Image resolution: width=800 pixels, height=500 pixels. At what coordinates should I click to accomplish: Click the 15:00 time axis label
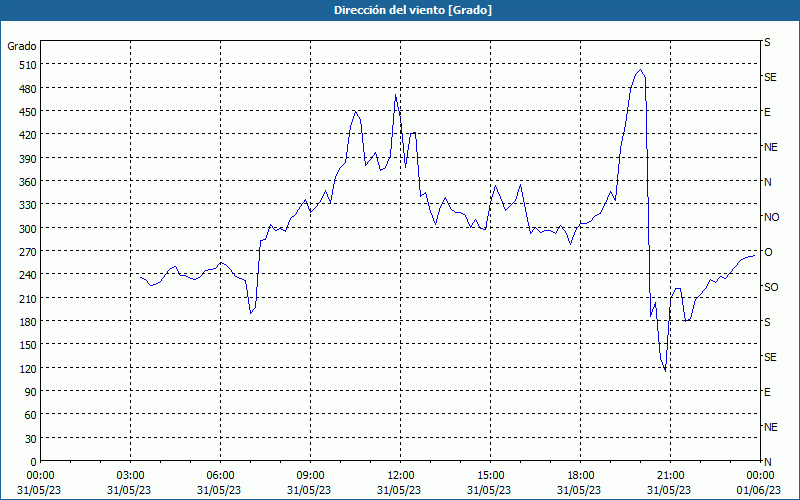[490, 476]
